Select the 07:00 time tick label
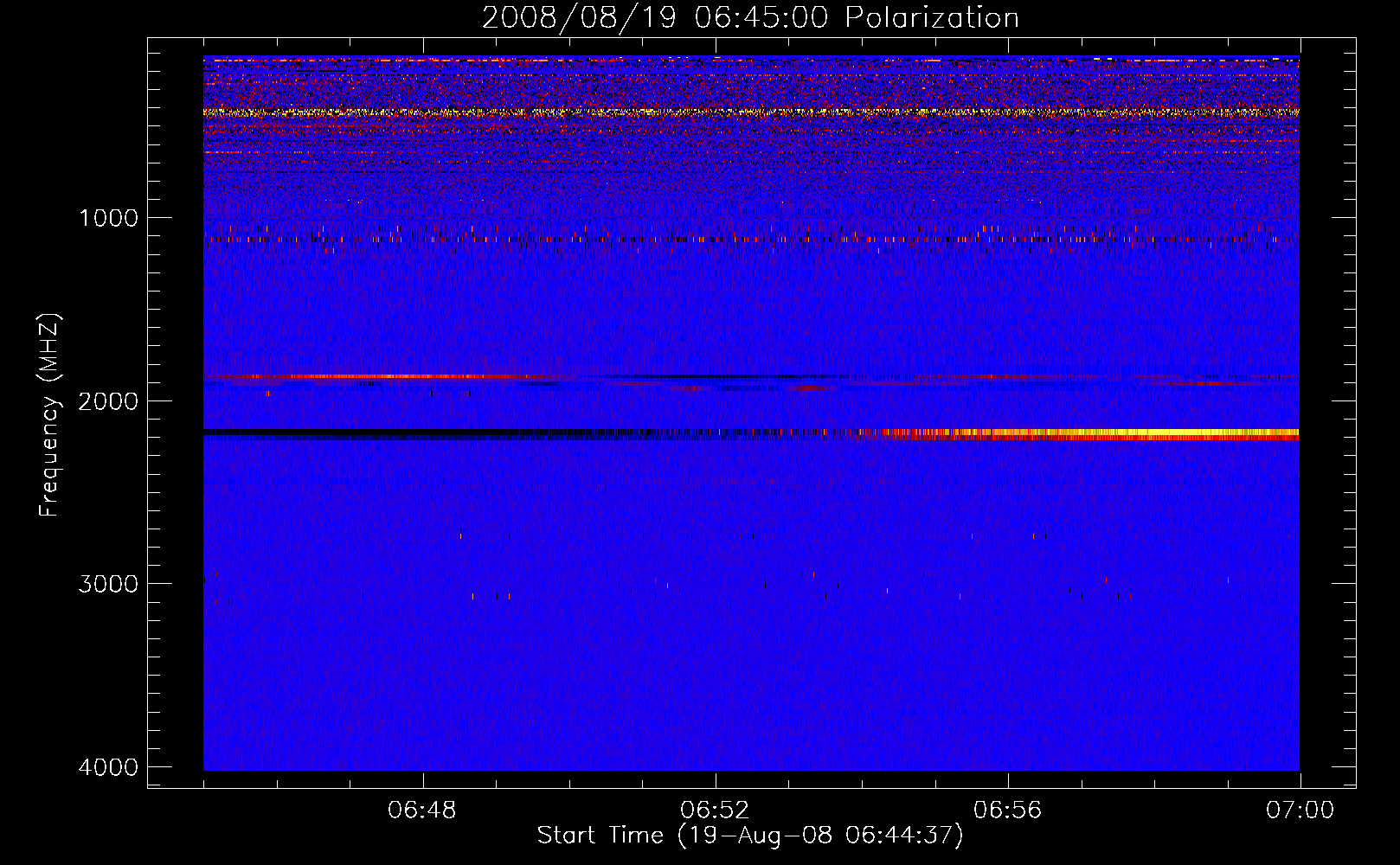This screenshot has width=1400, height=865. click(x=1300, y=811)
